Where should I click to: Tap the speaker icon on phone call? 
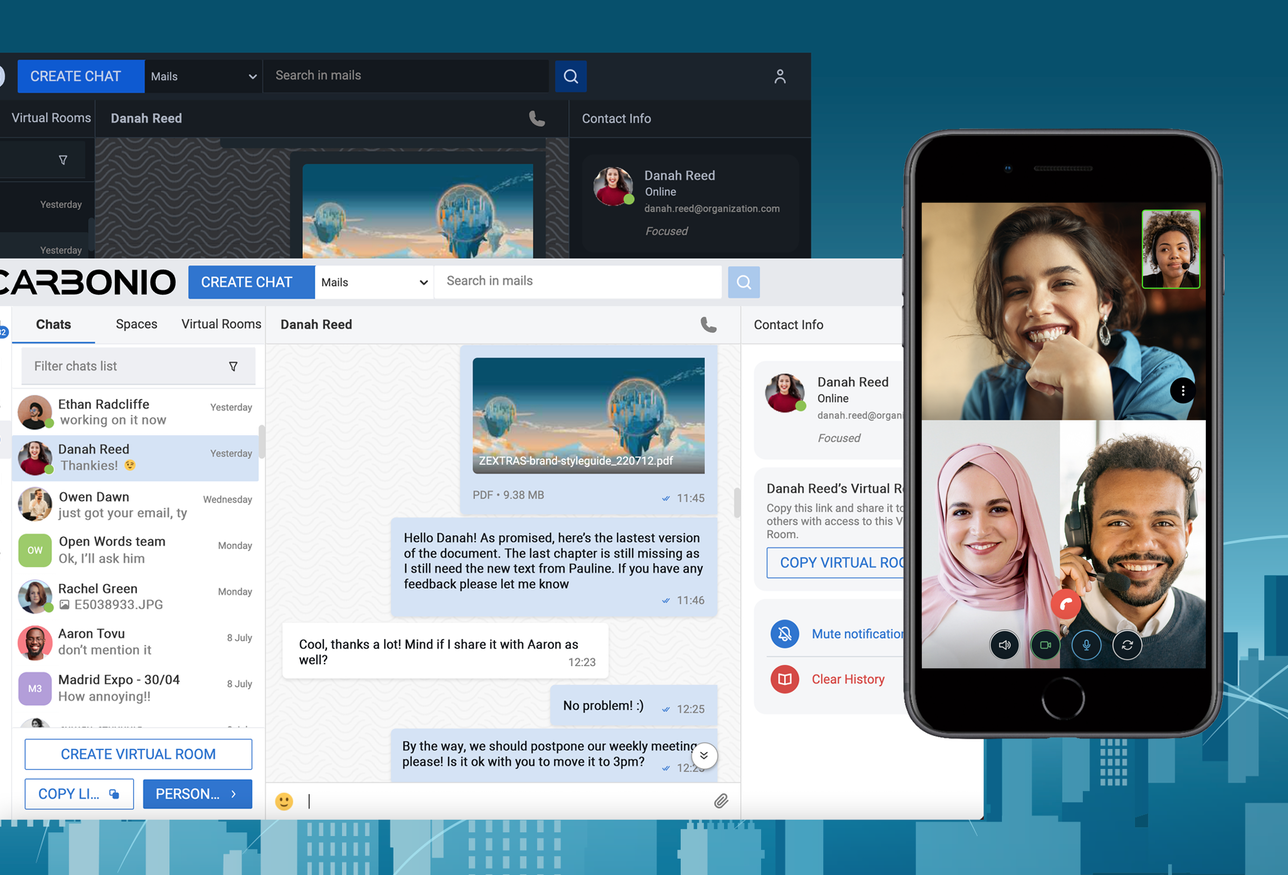click(x=1004, y=645)
